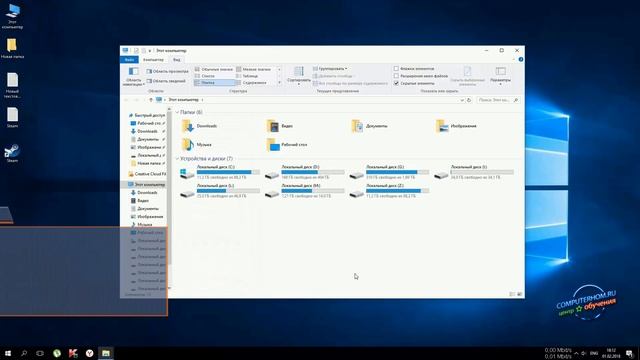Refresh the current folder view
Viewport: 640px width, 360px height.
coord(469,100)
